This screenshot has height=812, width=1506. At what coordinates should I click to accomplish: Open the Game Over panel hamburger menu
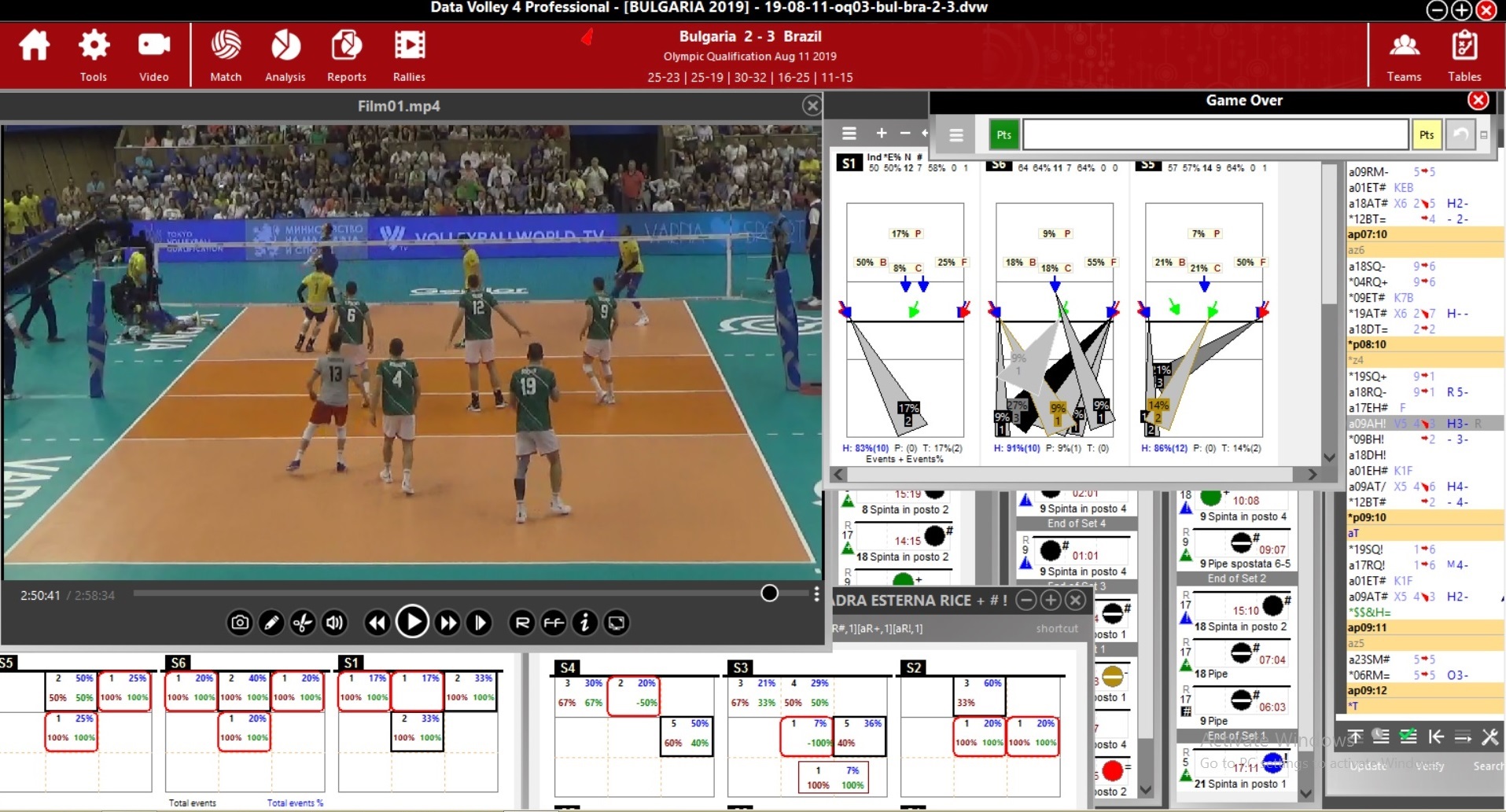(x=956, y=135)
